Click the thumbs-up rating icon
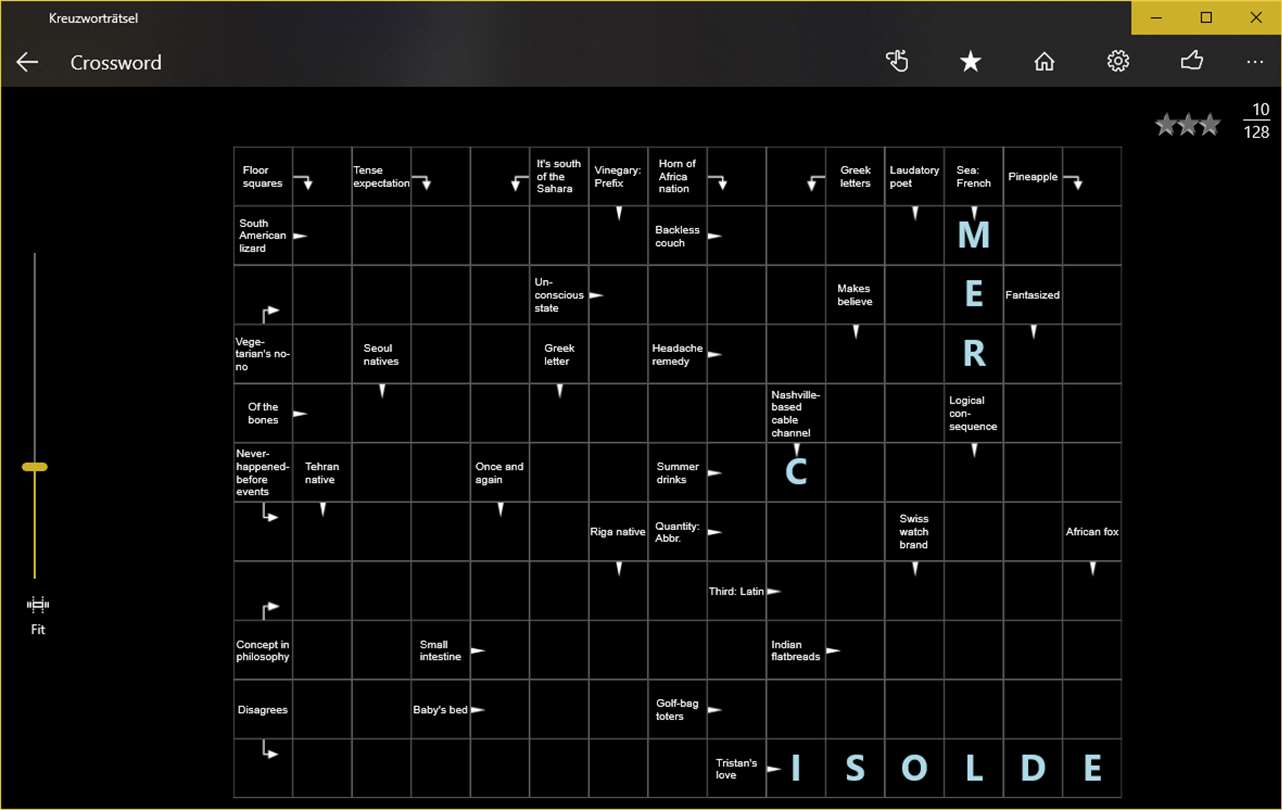Viewport: 1282px width, 810px height. (1191, 62)
